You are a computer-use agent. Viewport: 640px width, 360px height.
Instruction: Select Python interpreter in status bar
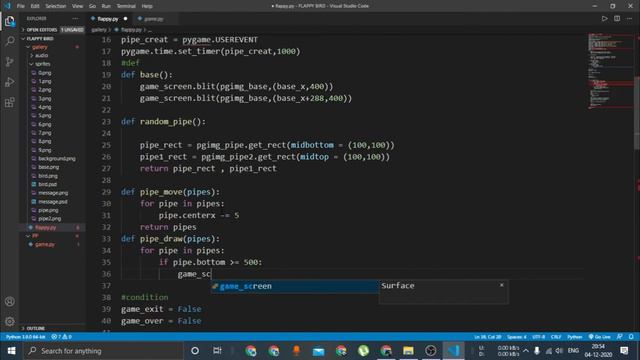(25, 337)
